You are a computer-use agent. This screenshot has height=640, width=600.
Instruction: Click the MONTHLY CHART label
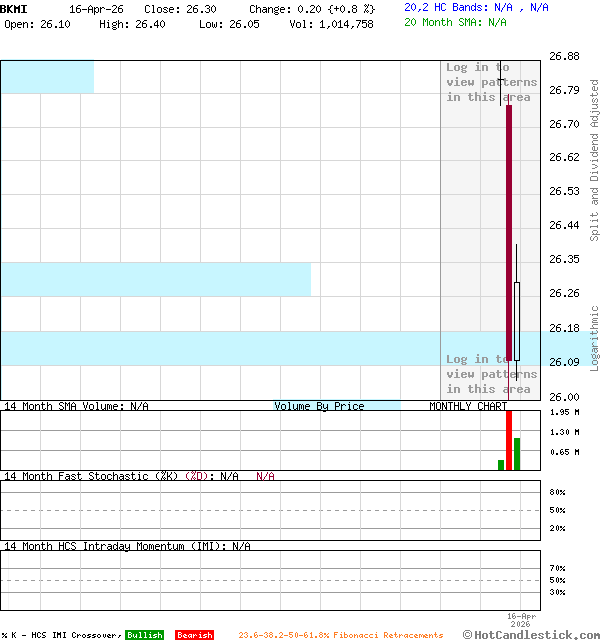tap(467, 406)
